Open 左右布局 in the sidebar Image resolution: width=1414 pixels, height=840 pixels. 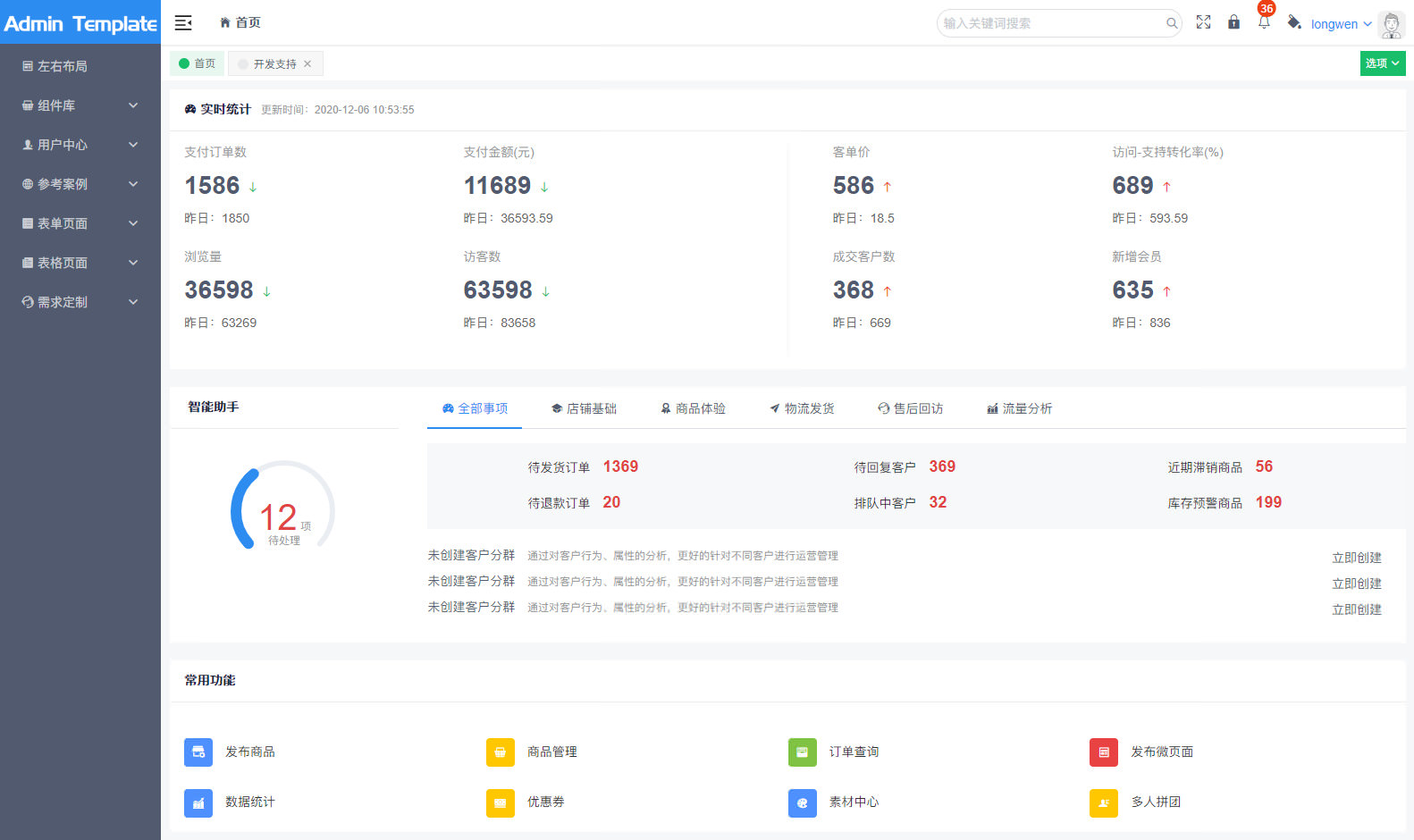coord(80,66)
